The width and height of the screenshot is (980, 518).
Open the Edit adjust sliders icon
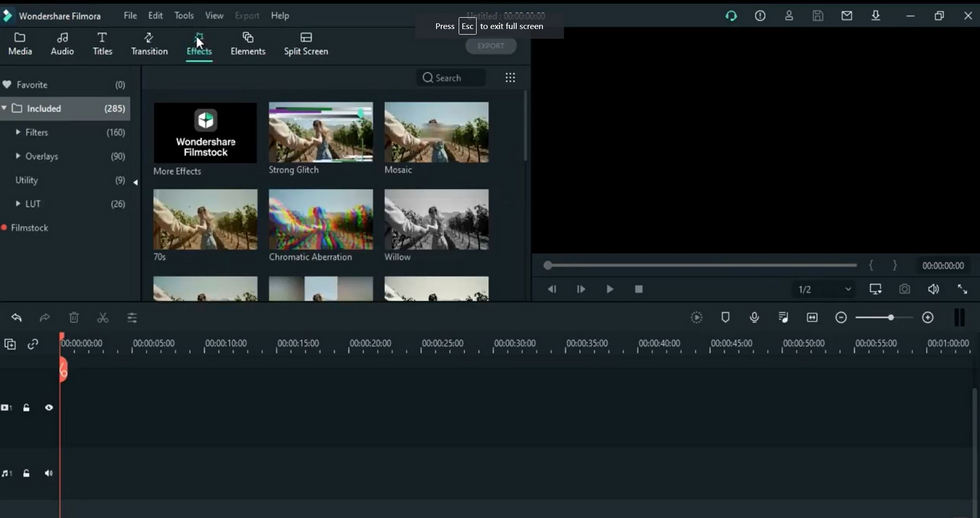pos(132,318)
